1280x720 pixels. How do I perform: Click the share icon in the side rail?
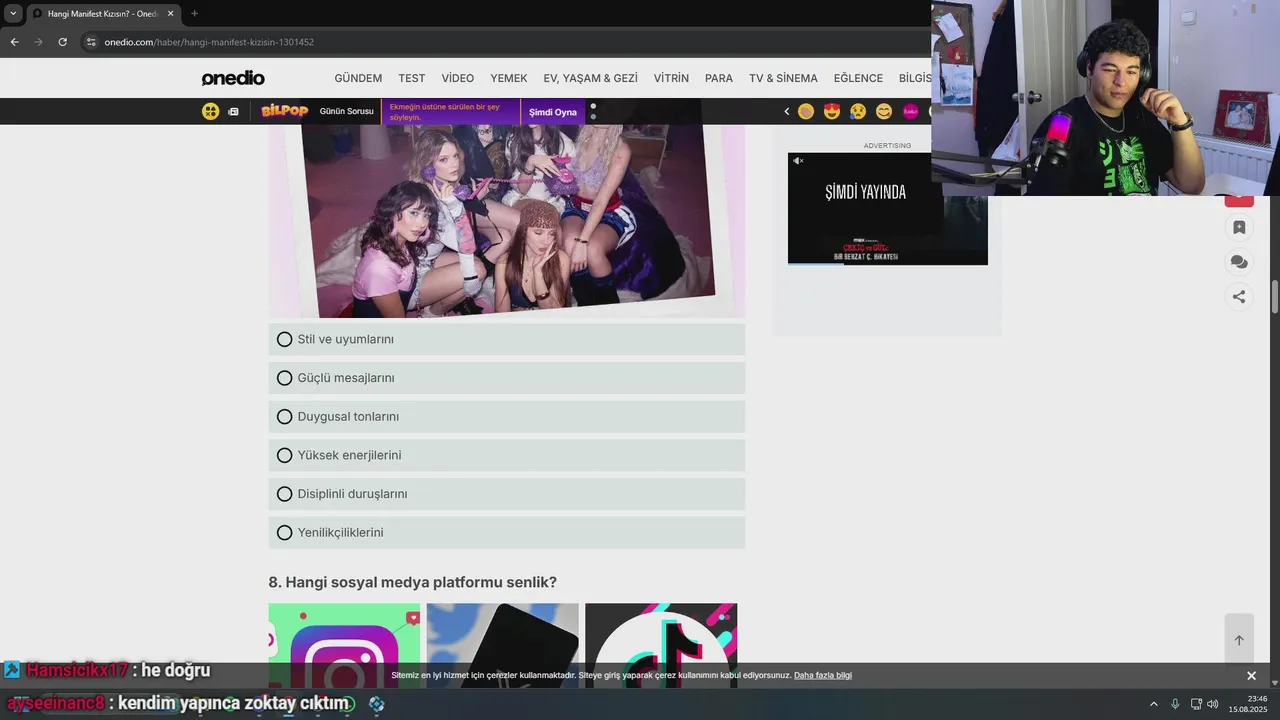[x=1239, y=296]
